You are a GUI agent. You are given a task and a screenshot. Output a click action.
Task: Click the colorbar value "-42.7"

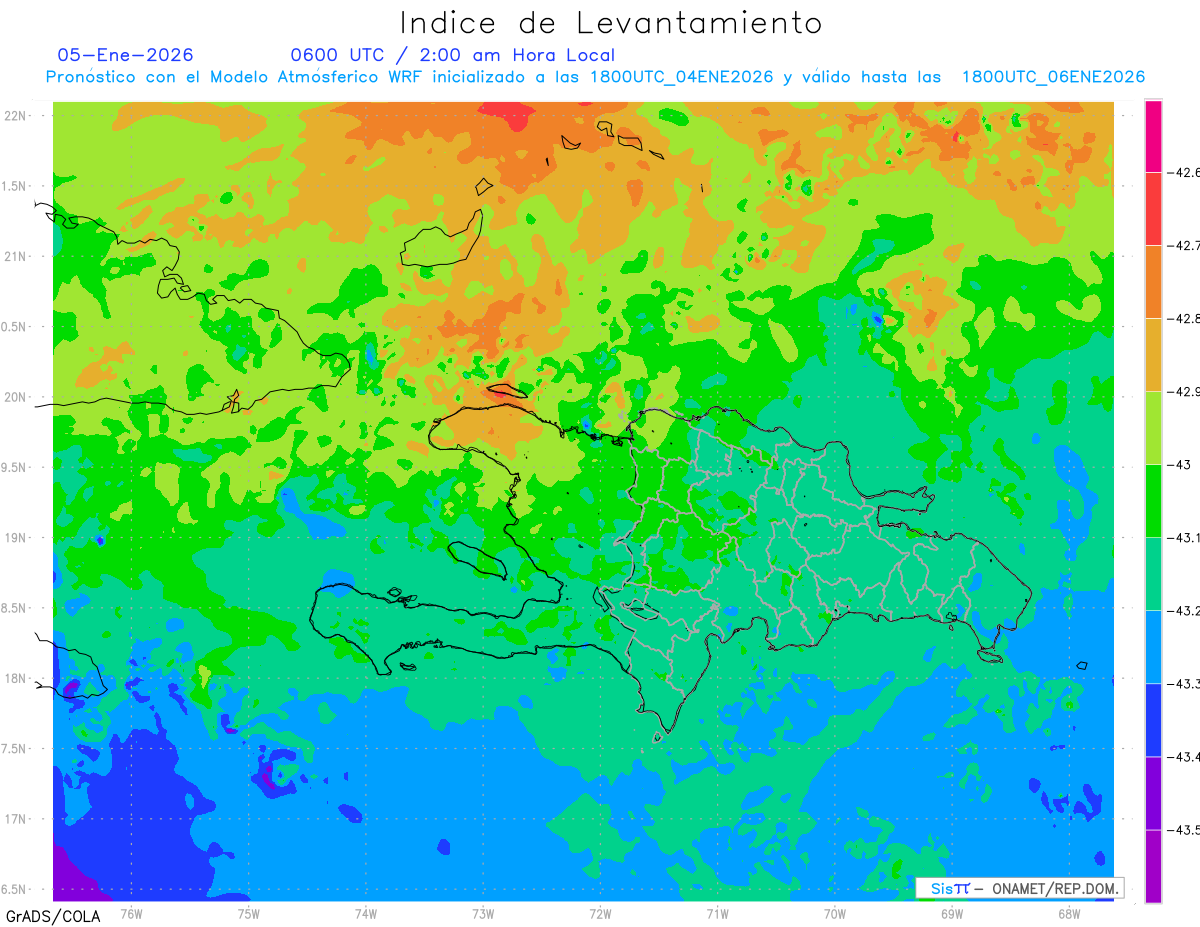(1183, 245)
